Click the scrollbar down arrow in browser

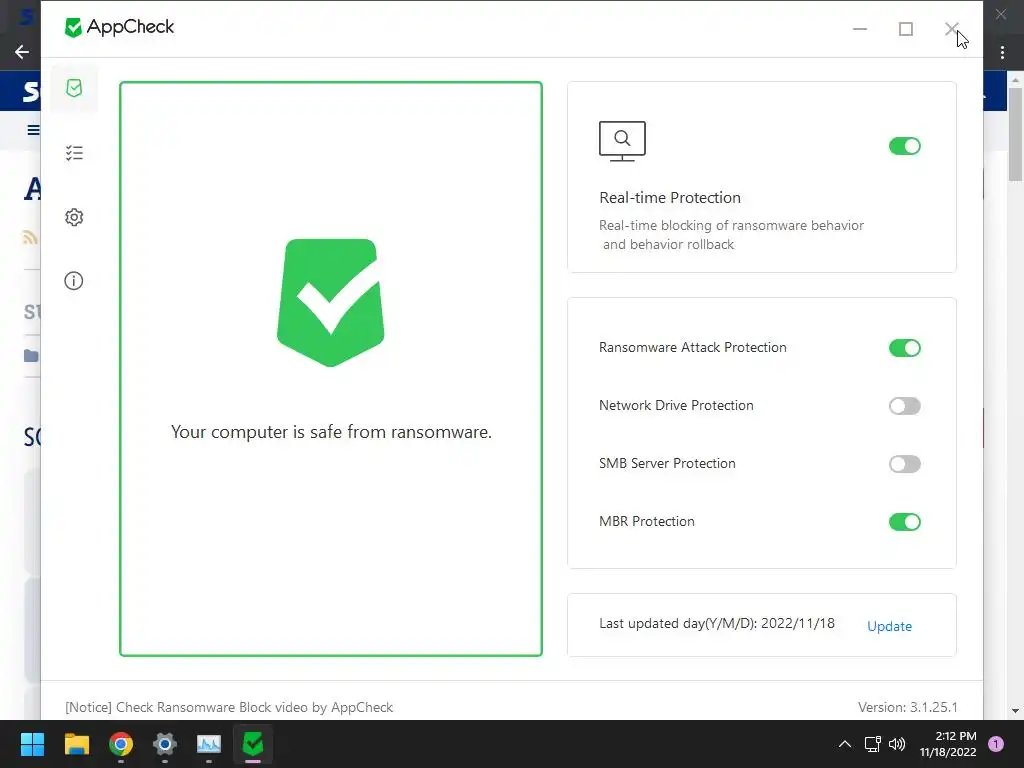tap(1015, 711)
